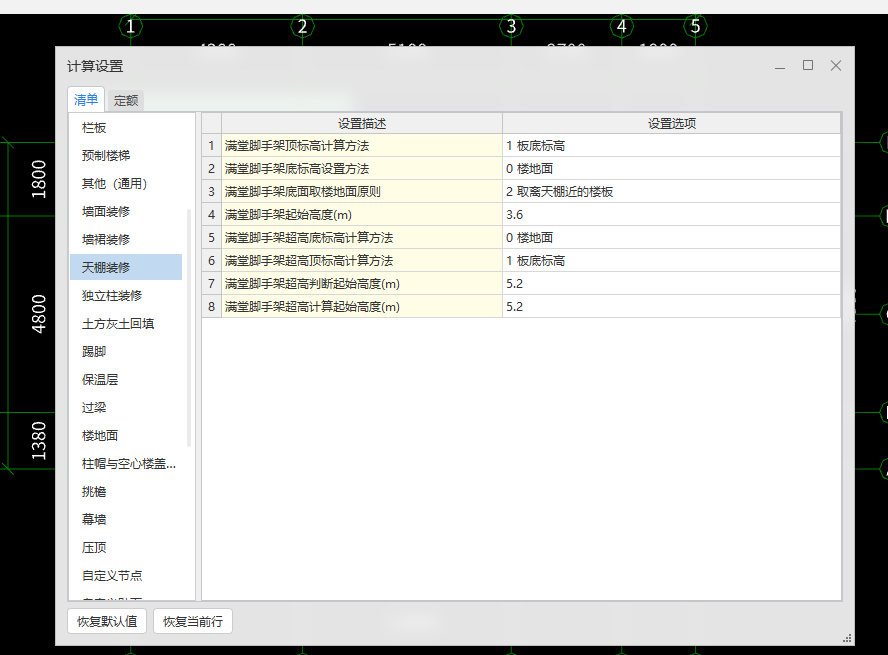This screenshot has height=655, width=888.
Task: Edit the 3.6 value for 起始高度
Action: coord(671,215)
